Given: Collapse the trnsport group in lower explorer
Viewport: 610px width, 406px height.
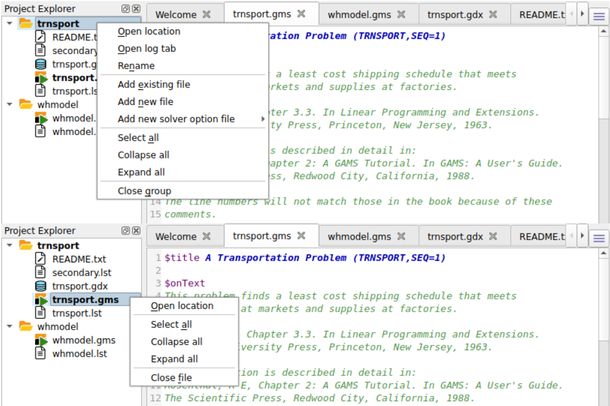Looking at the screenshot, I should pyautogui.click(x=10, y=245).
